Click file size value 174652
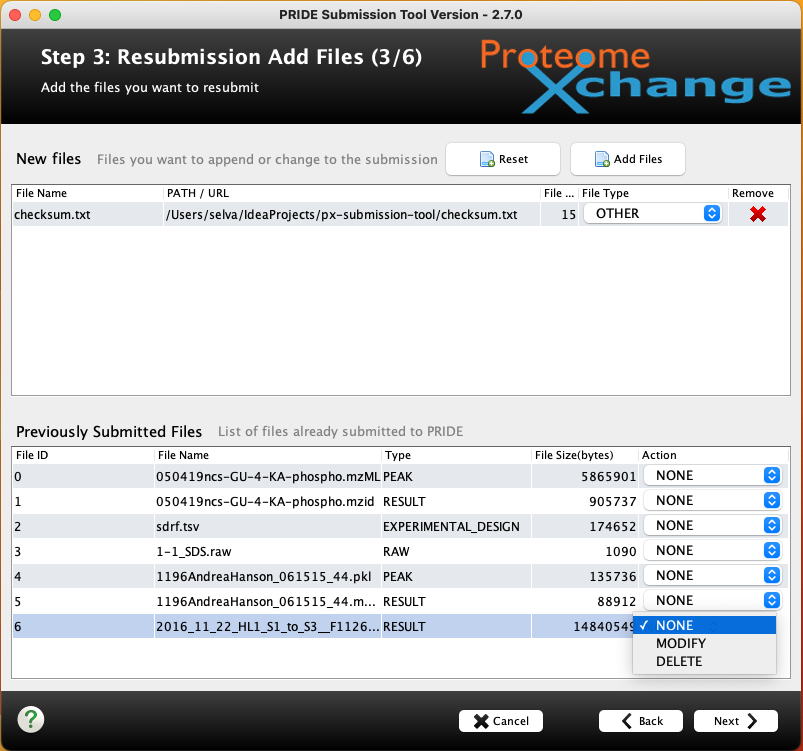Screen dimensions: 803x751 [x=585, y=527]
